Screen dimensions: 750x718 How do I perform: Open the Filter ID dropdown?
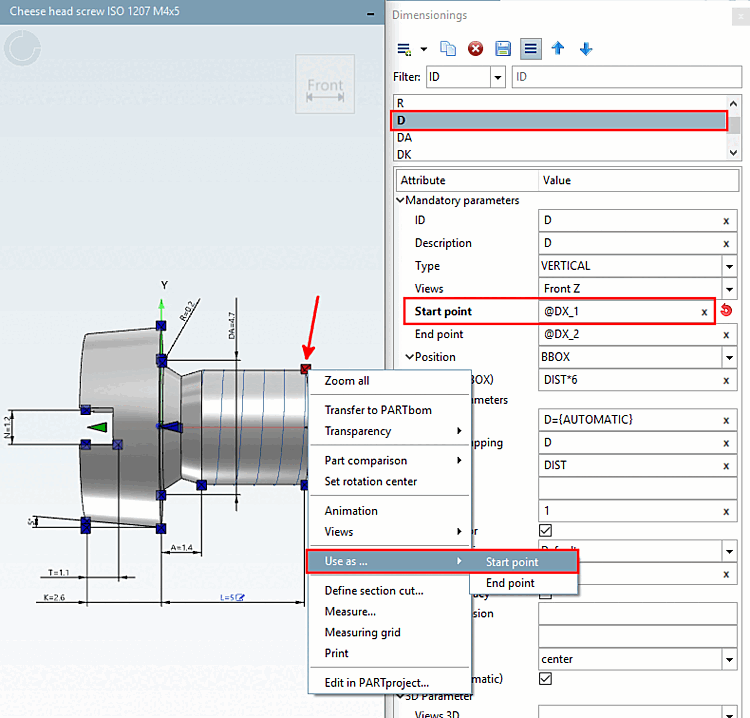pyautogui.click(x=497, y=77)
